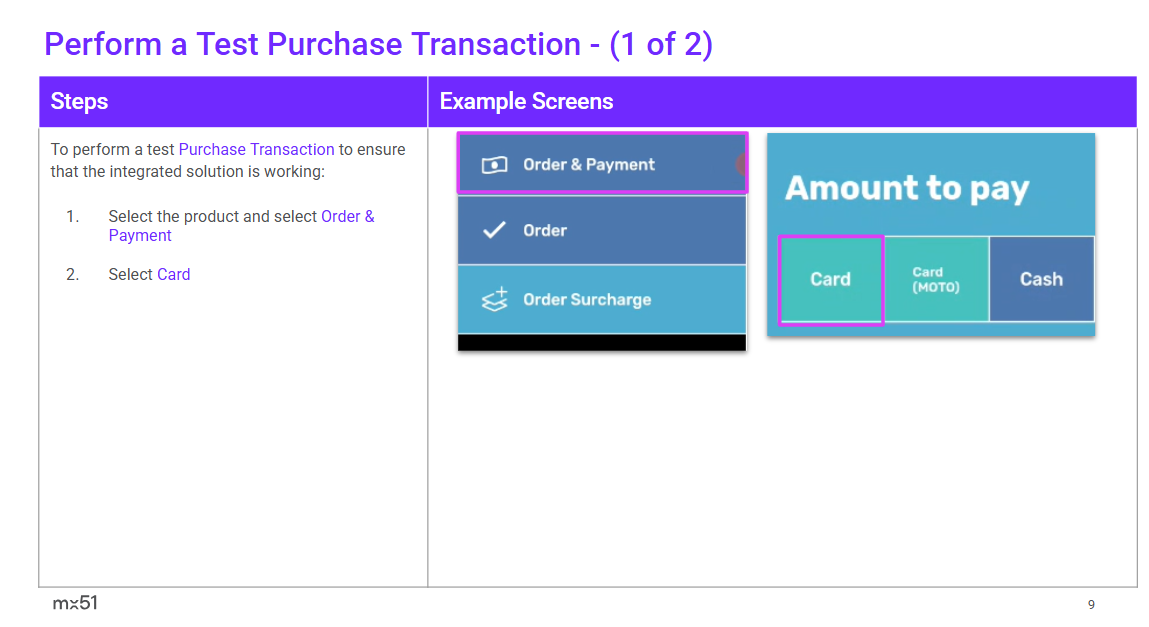Select the Example Screens column header
The height and width of the screenshot is (627, 1149).
point(526,101)
